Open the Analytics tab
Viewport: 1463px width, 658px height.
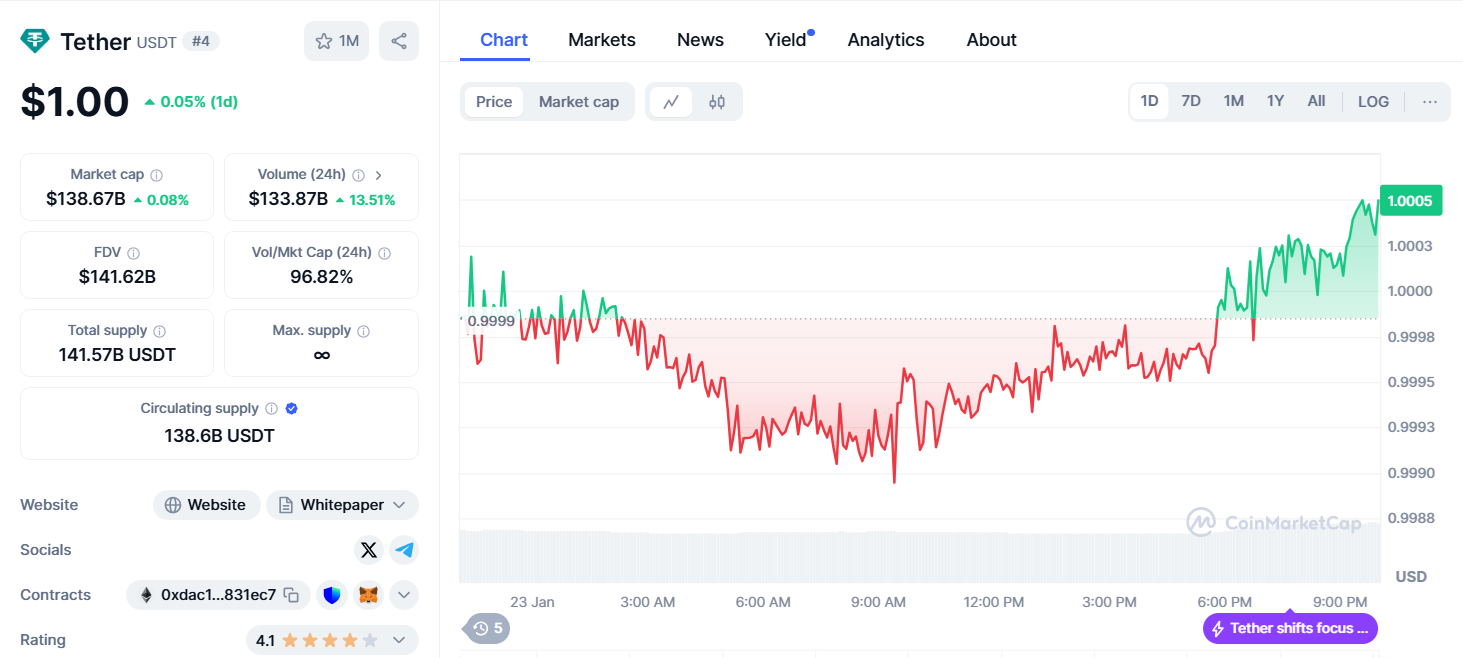pos(886,40)
